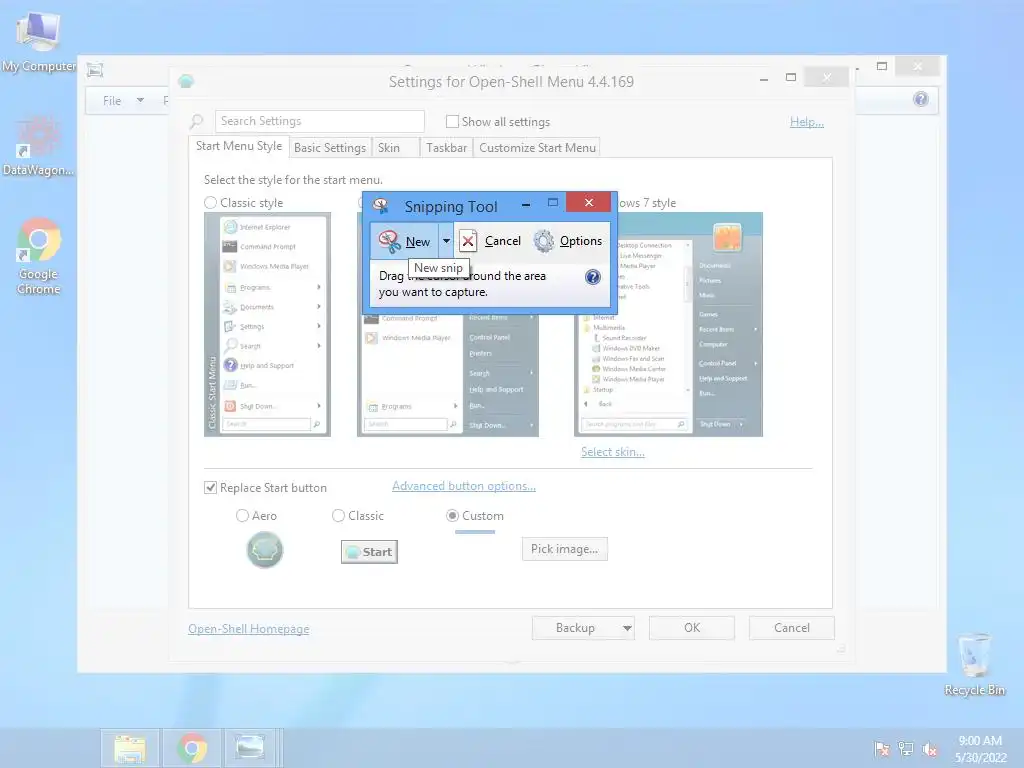The image size is (1024, 768).
Task: Click the help icon in the background window
Action: 921,99
